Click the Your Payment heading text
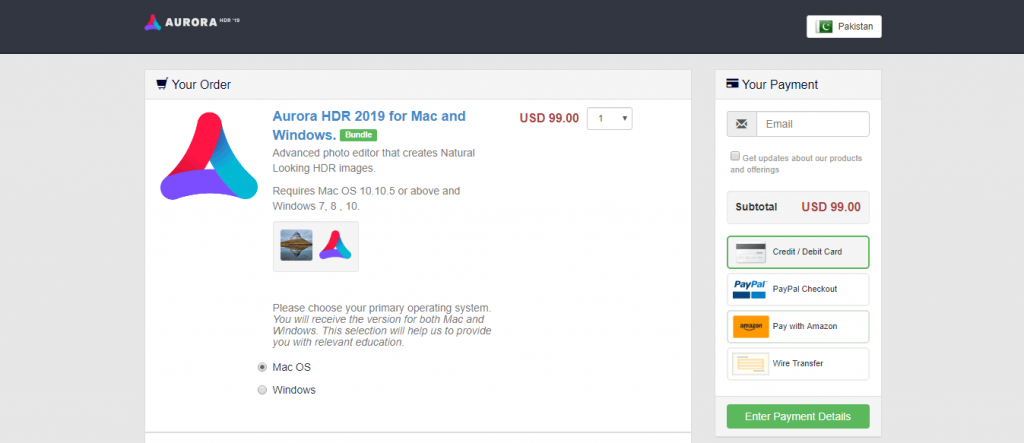The image size is (1024, 443). pos(780,84)
